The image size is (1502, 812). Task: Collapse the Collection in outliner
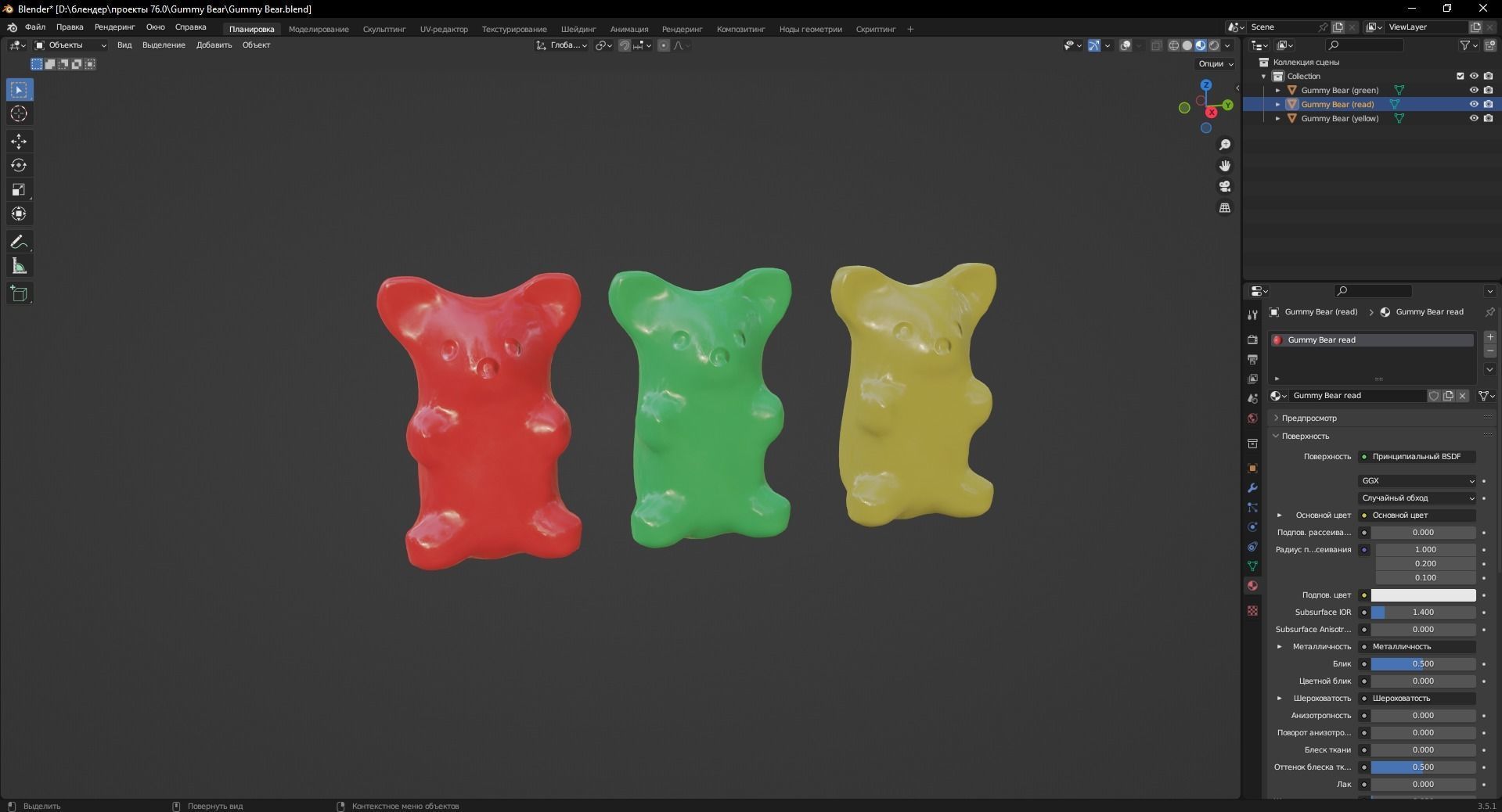[x=1263, y=76]
